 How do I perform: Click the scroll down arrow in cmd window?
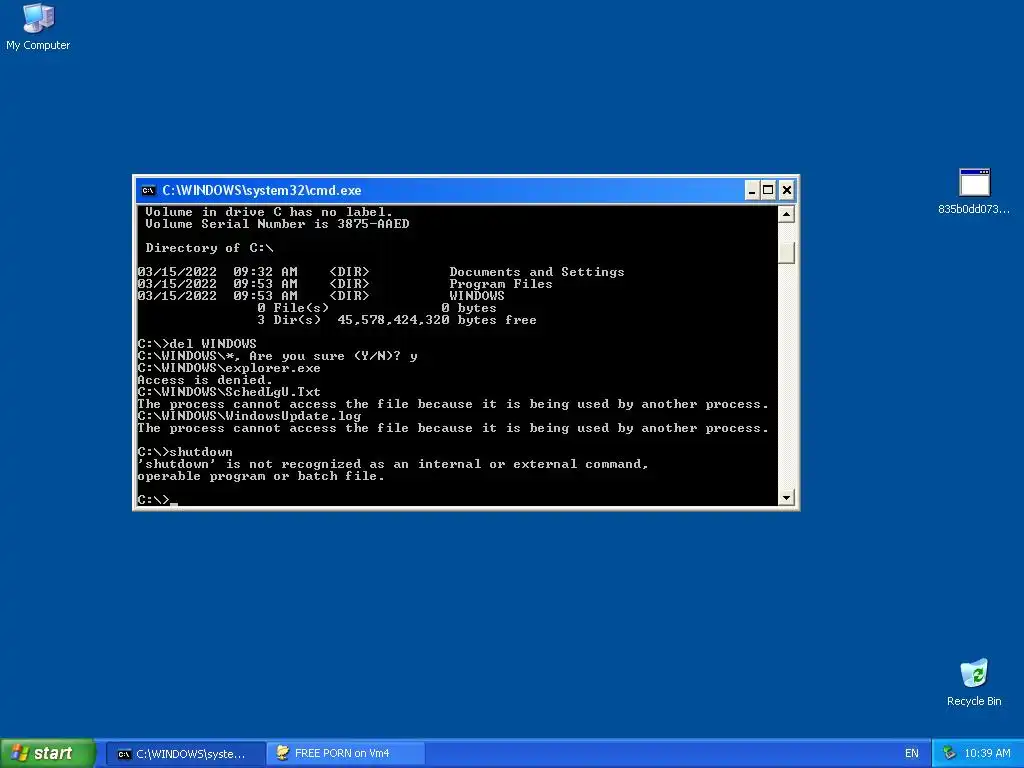point(786,498)
